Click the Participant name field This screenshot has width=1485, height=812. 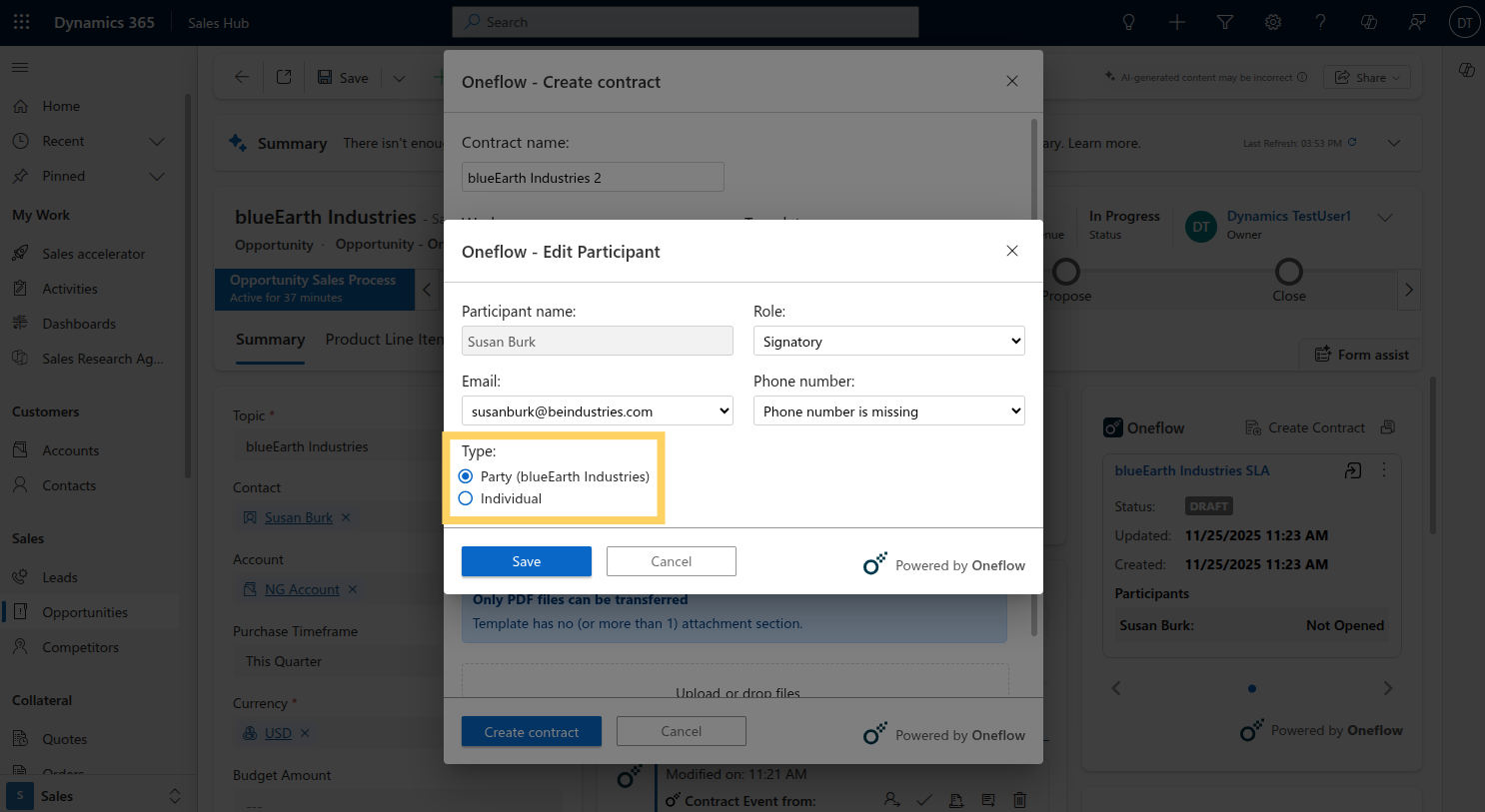pyautogui.click(x=598, y=341)
